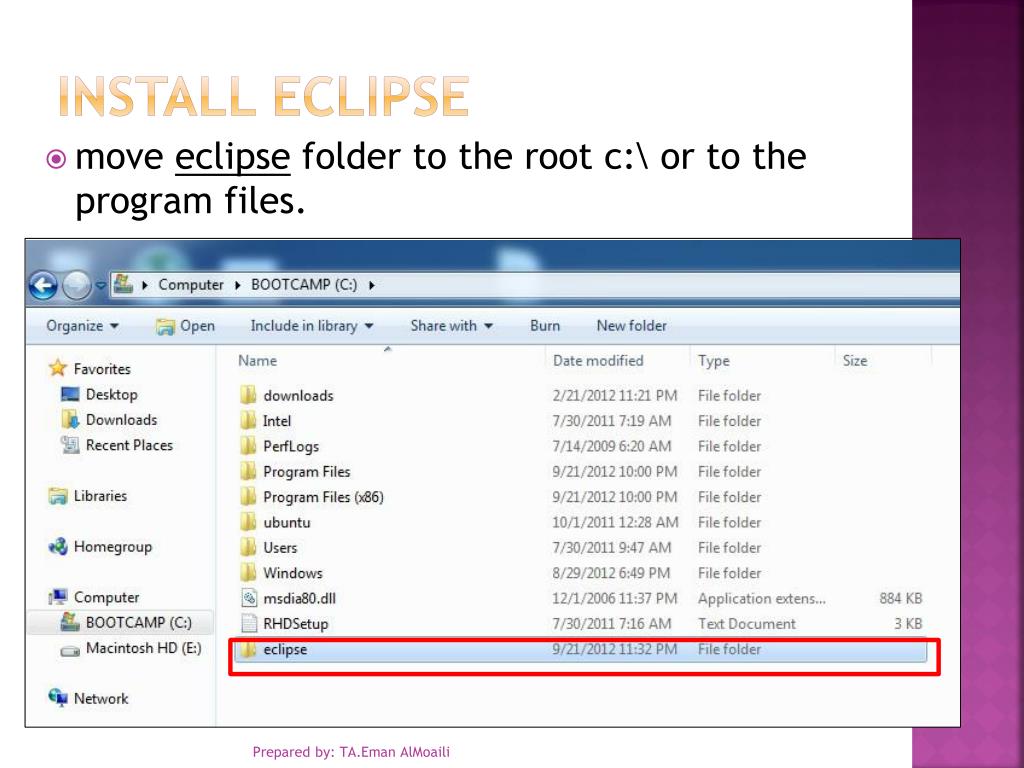Select Libraries in navigation pane
This screenshot has height=768, width=1024.
point(100,496)
